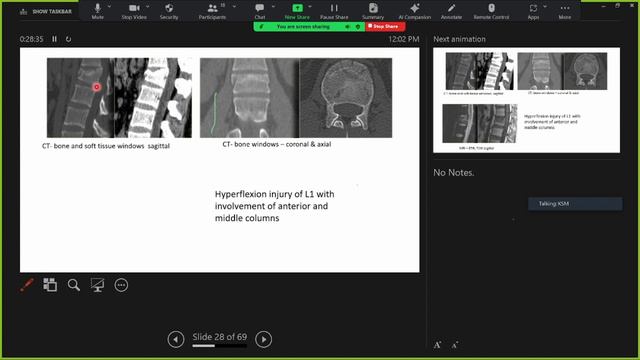Restore down the presenter view window
The image size is (640, 360).
(x=618, y=6)
